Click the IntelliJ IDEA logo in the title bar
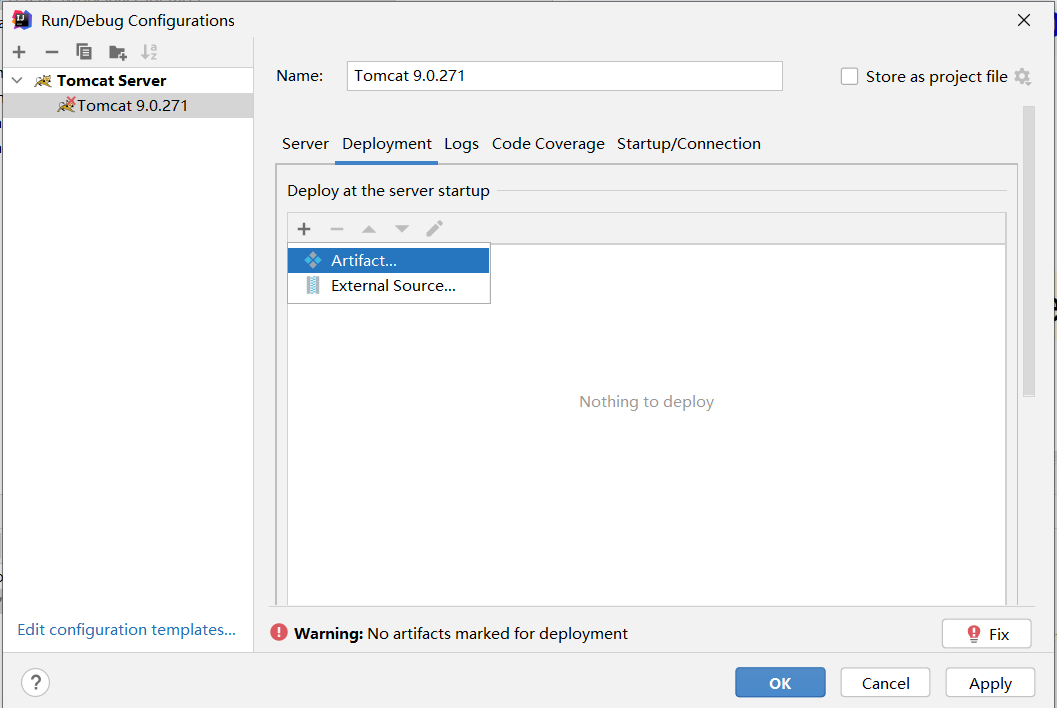1057x708 pixels. [22, 20]
